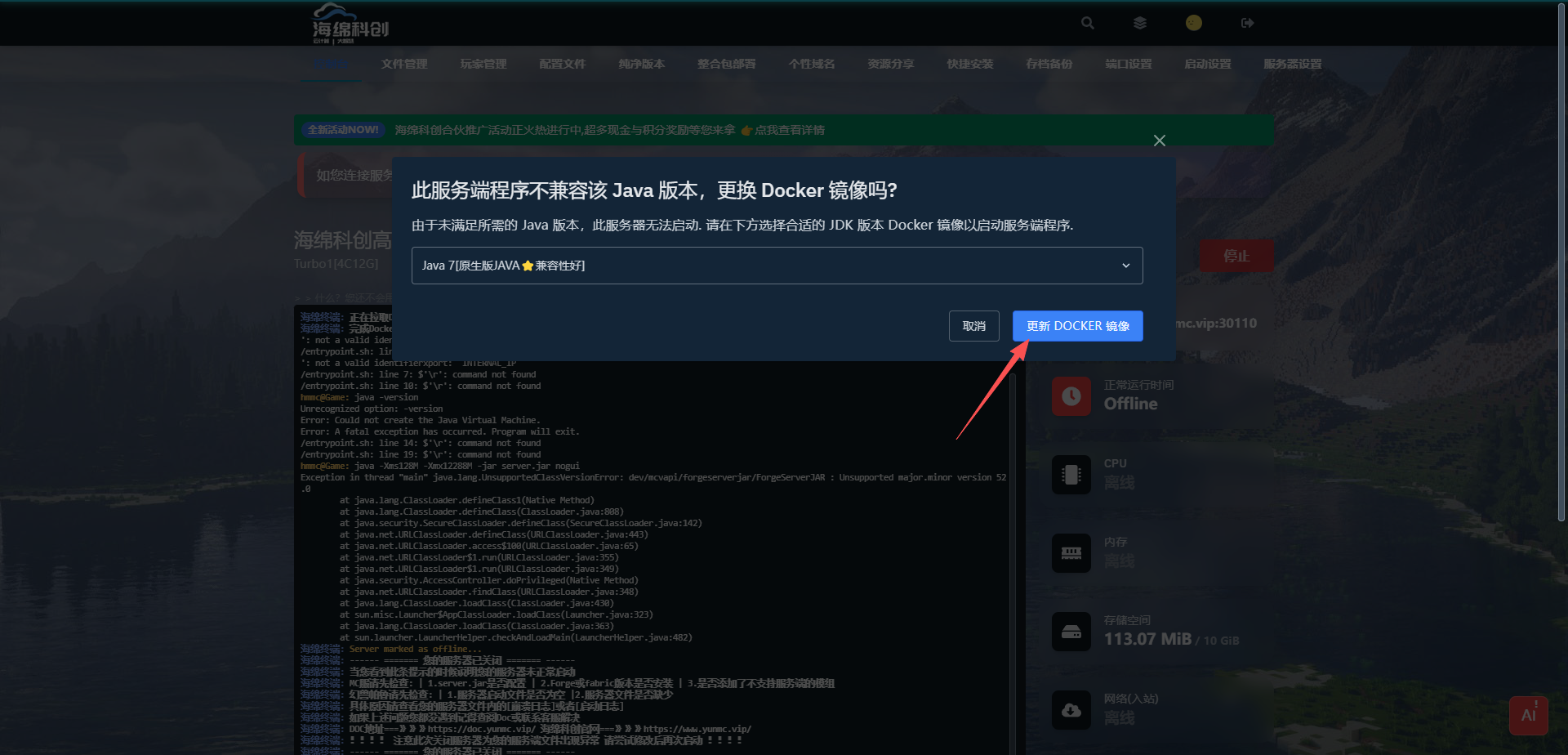The height and width of the screenshot is (755, 1568).
Task: Click the yellow user avatar icon
Action: [1193, 23]
